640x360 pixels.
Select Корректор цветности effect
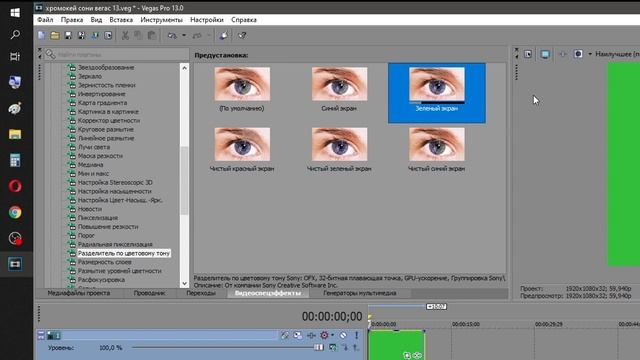(x=109, y=120)
